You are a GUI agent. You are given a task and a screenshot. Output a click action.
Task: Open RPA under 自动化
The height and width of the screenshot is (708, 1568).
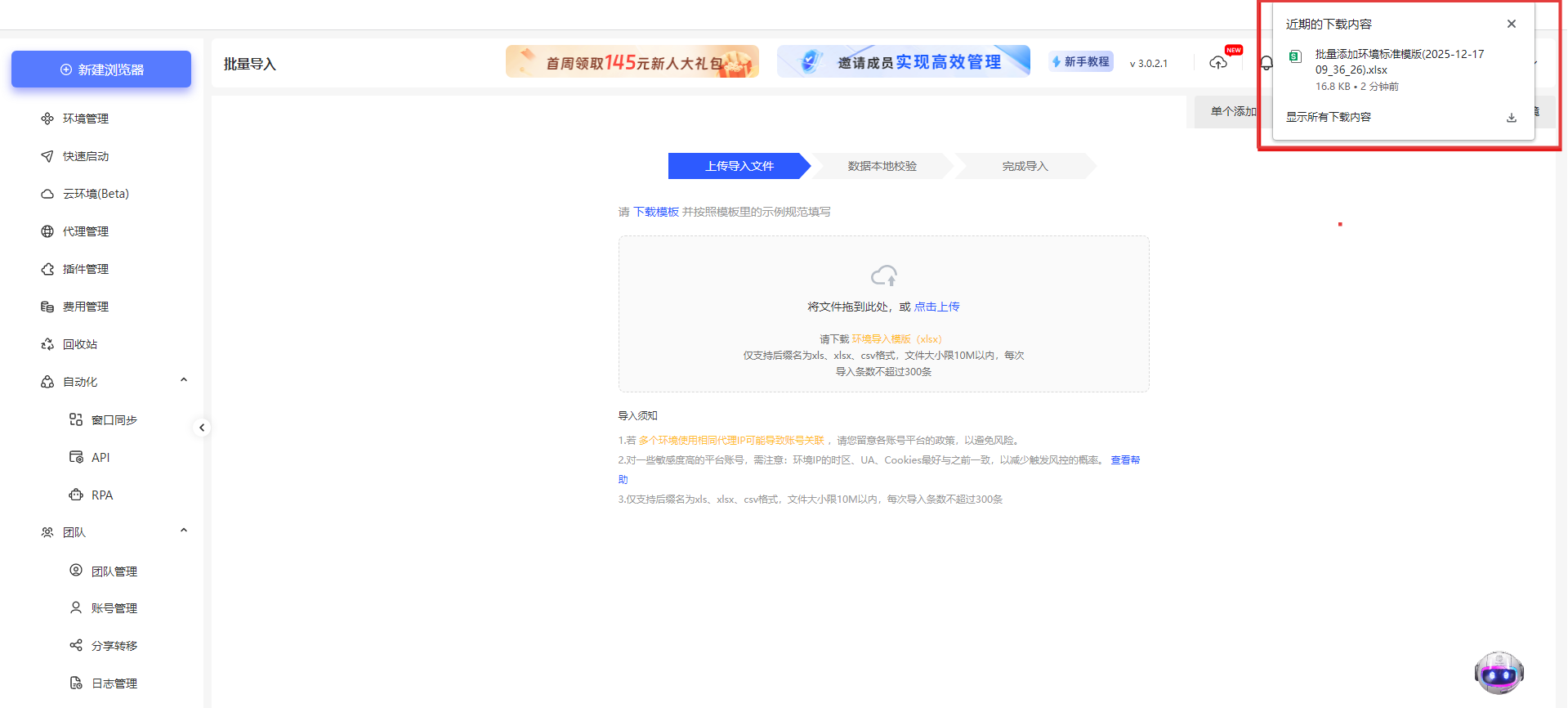(x=102, y=495)
